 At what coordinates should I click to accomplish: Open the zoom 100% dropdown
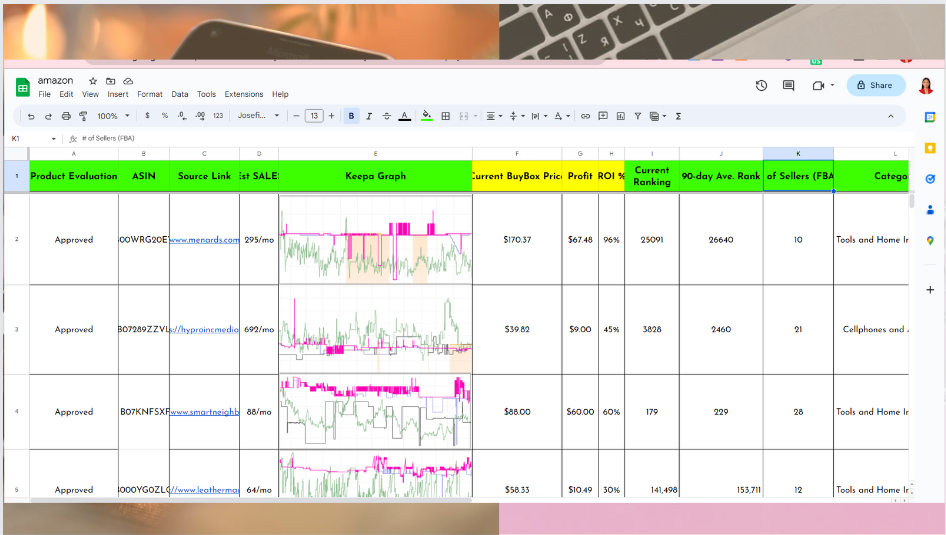pyautogui.click(x=113, y=116)
